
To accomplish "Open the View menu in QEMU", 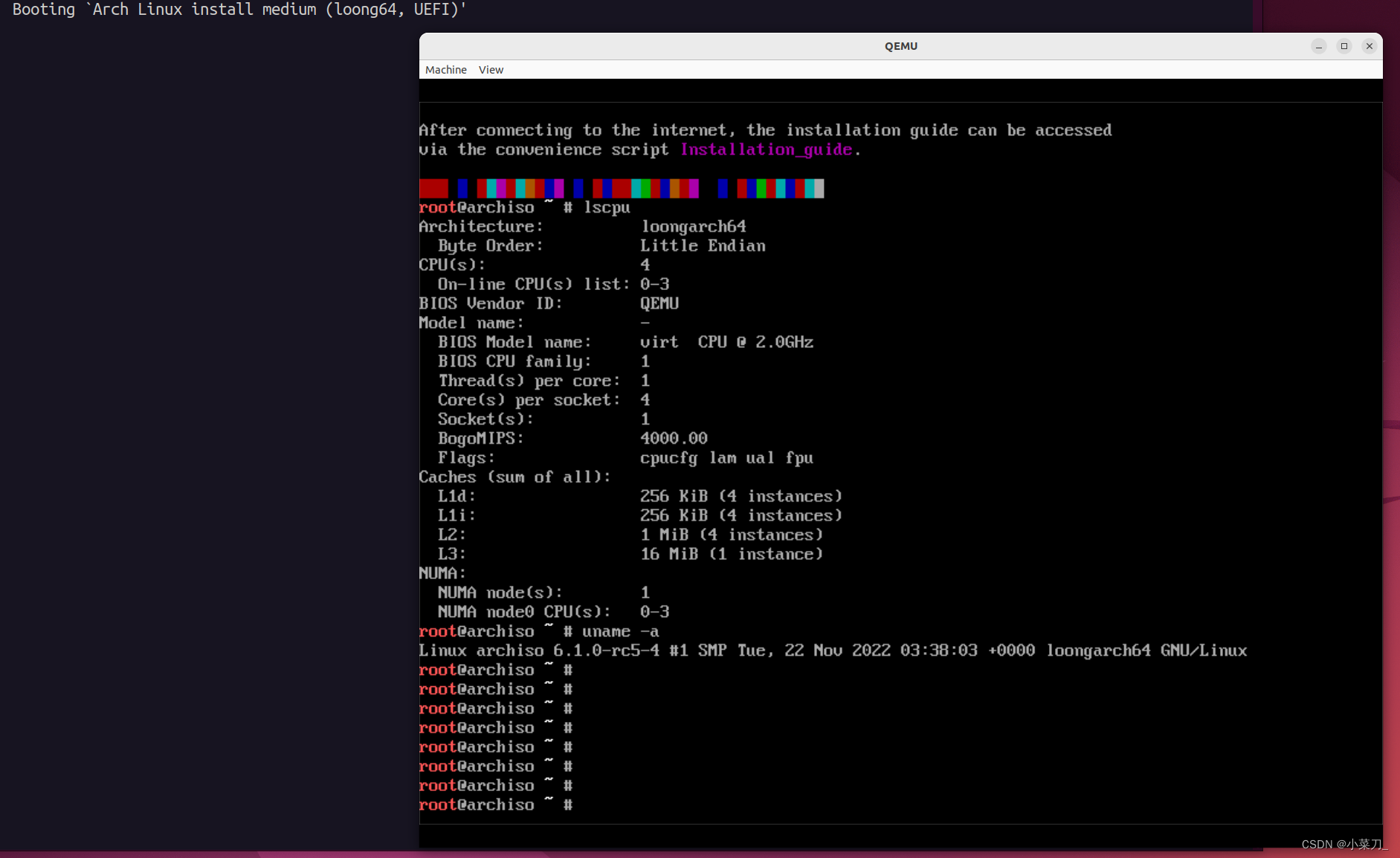I will tap(491, 69).
